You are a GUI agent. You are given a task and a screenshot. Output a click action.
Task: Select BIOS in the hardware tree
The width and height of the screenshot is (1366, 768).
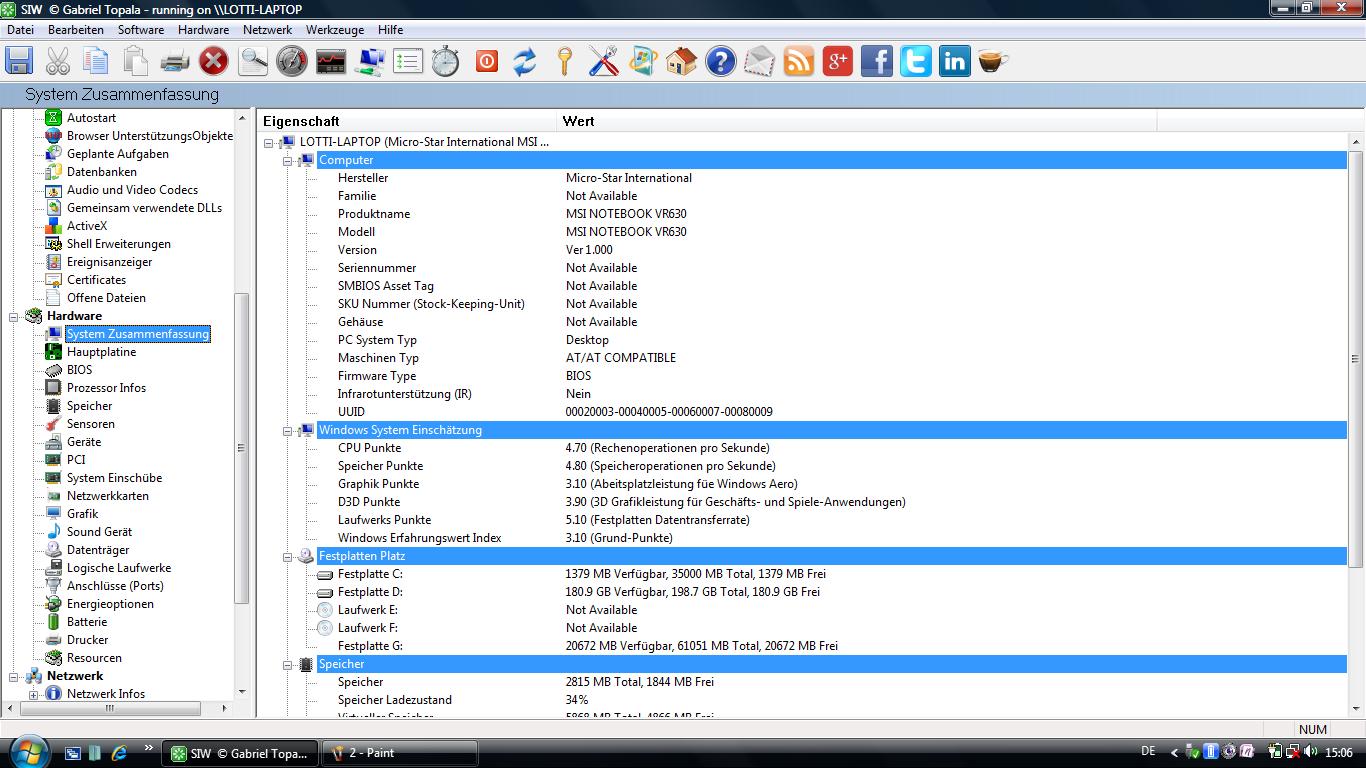(79, 370)
